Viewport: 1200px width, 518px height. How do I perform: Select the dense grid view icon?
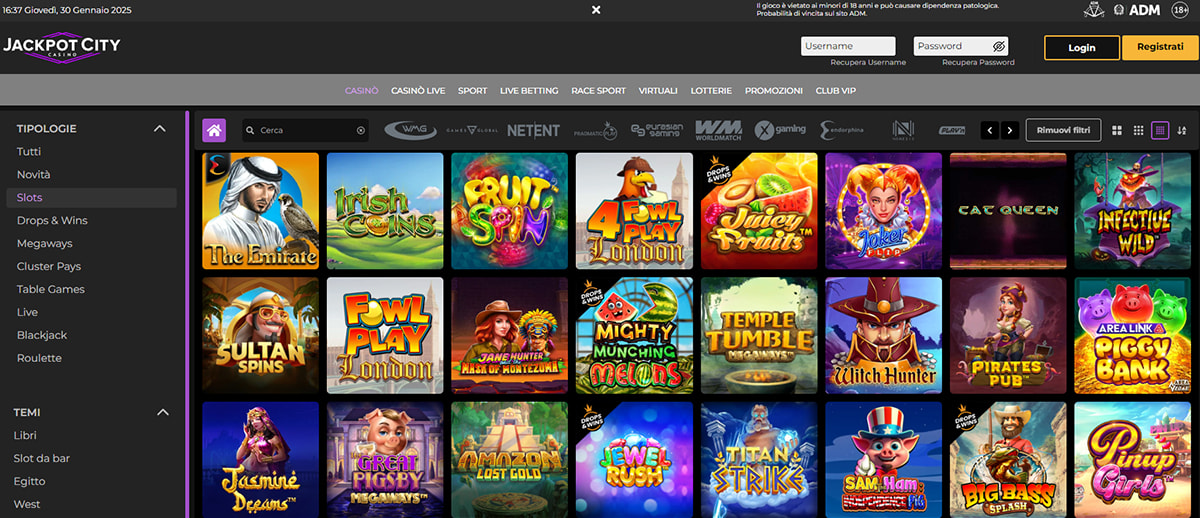[x=1160, y=130]
